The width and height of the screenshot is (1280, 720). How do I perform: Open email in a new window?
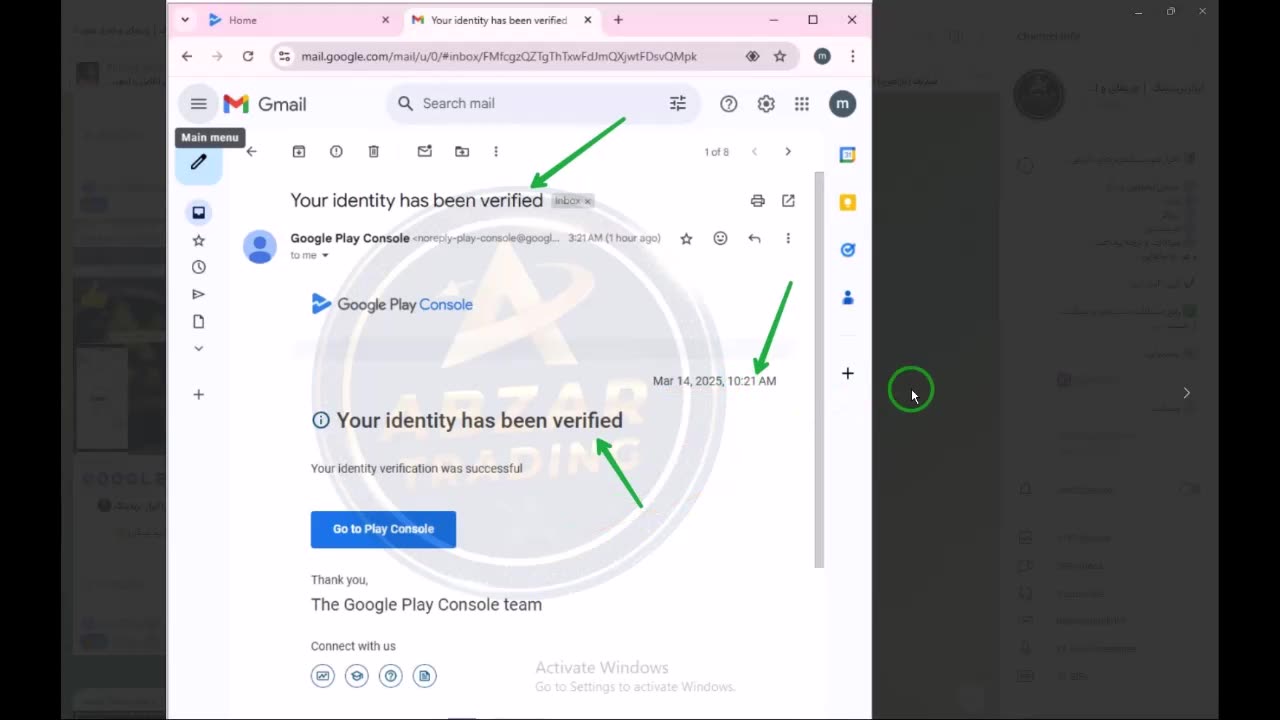click(788, 200)
